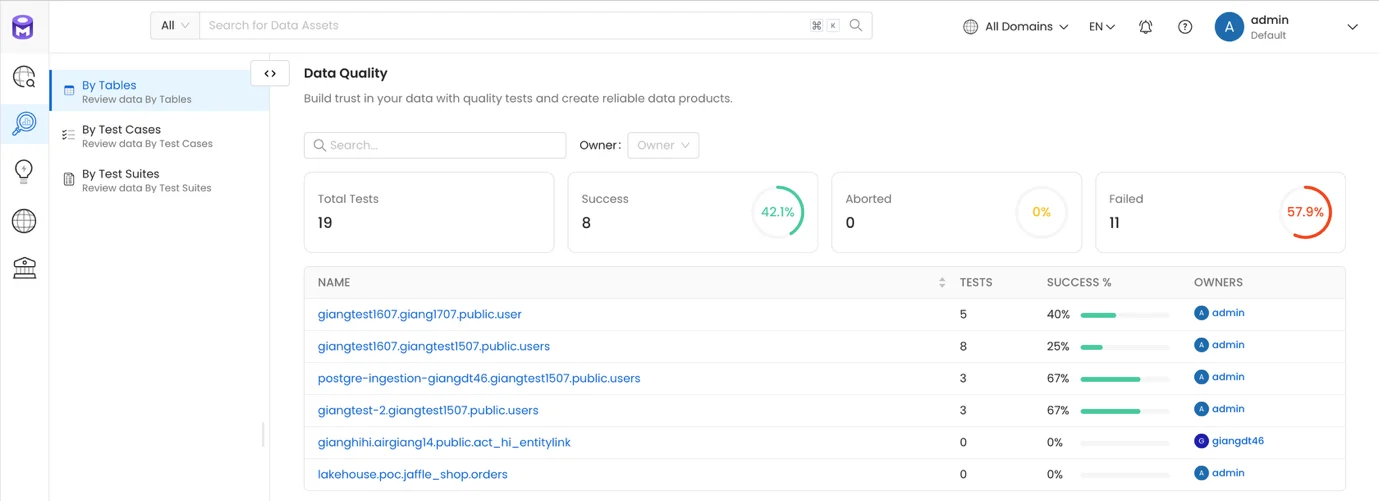1379x501 pixels.
Task: Open the Domains globe sidebar icon
Action: point(24,221)
